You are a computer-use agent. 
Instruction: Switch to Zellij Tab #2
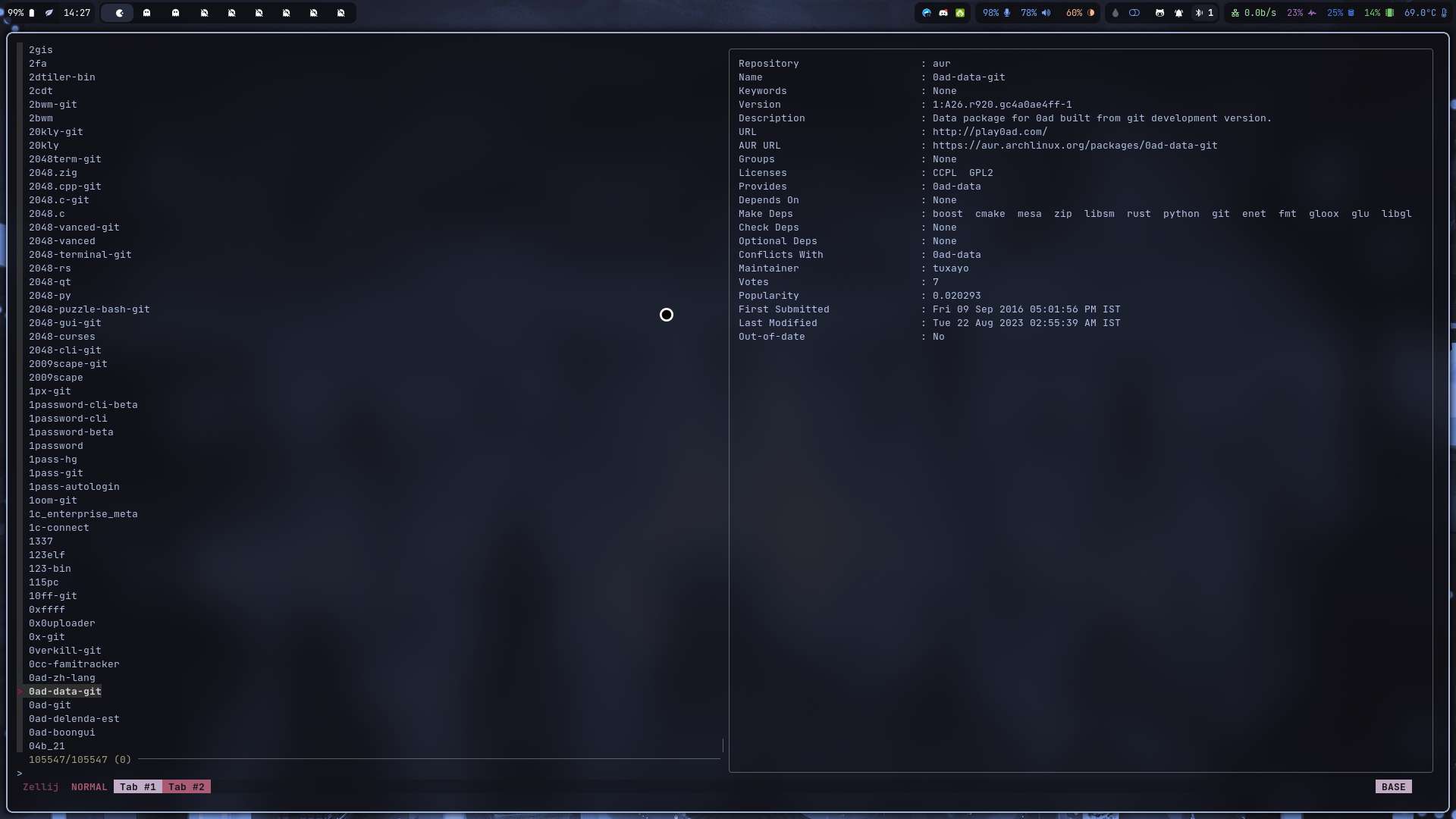[x=187, y=786]
